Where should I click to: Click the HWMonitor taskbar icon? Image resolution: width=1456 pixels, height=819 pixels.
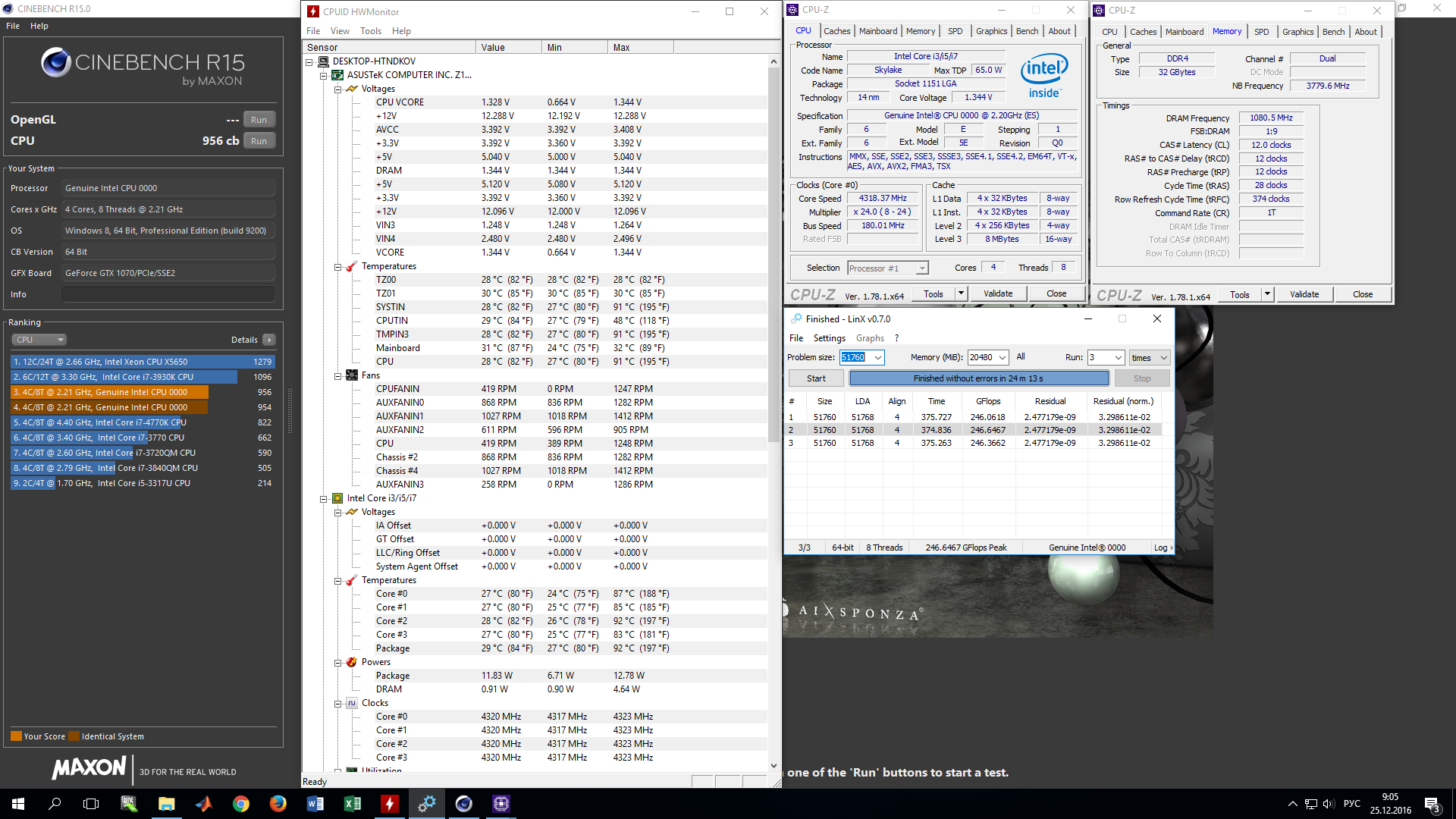coord(389,804)
